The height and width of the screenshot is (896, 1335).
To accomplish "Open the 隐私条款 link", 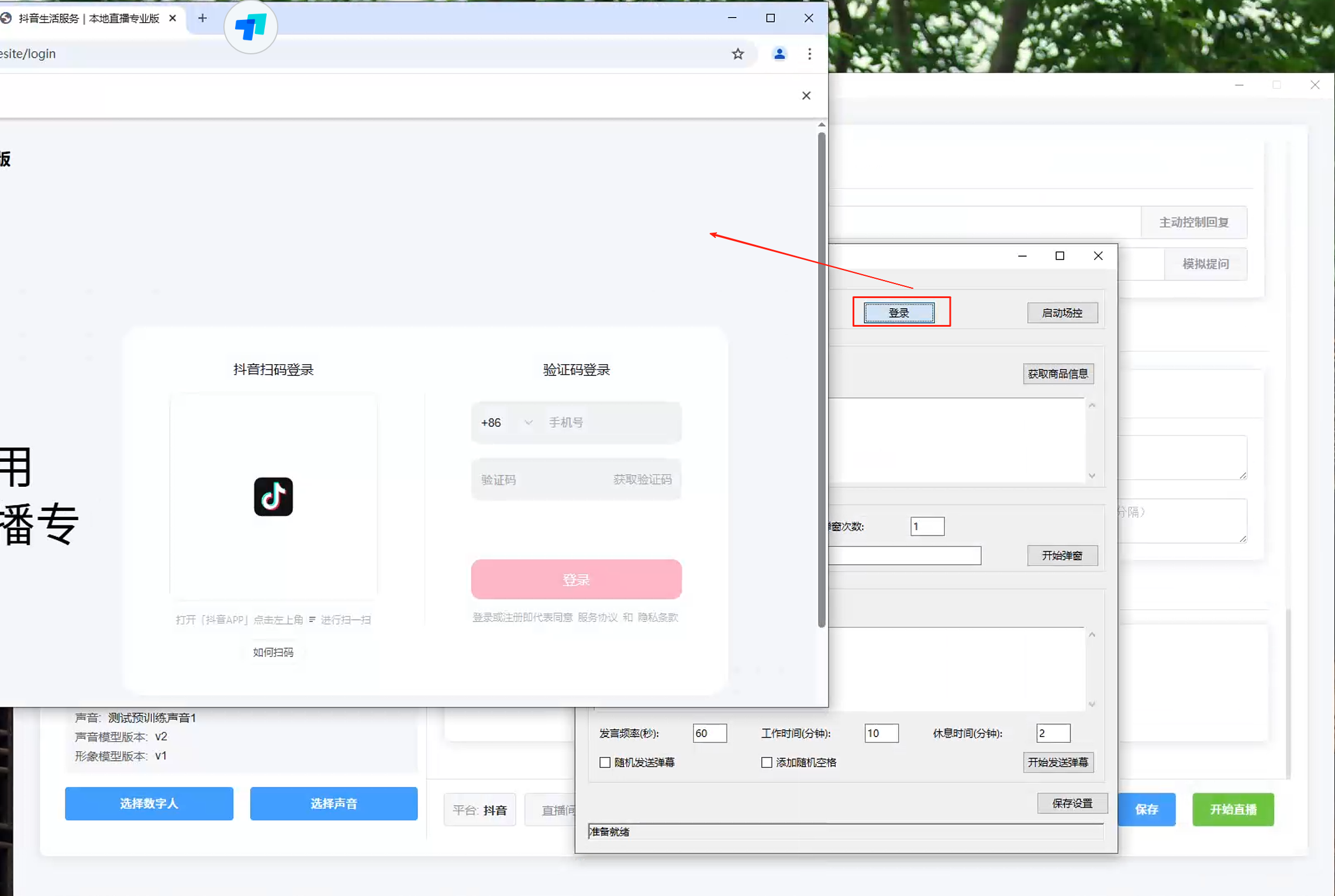I will click(x=657, y=617).
